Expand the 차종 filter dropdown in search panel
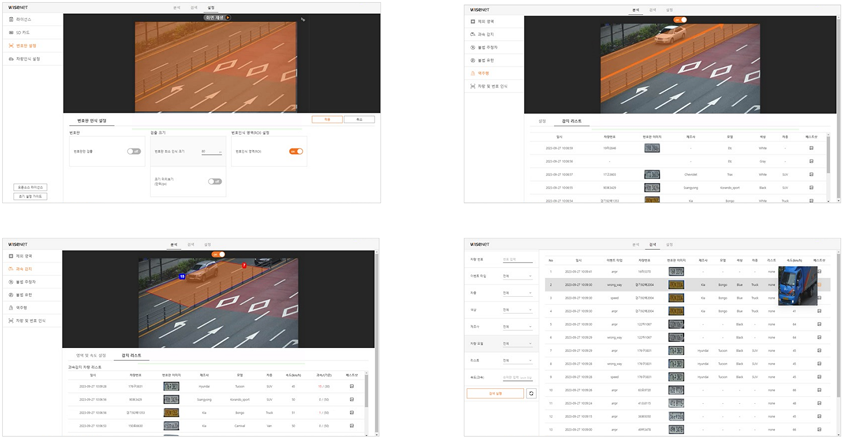This screenshot has width=845, height=440. coord(519,292)
